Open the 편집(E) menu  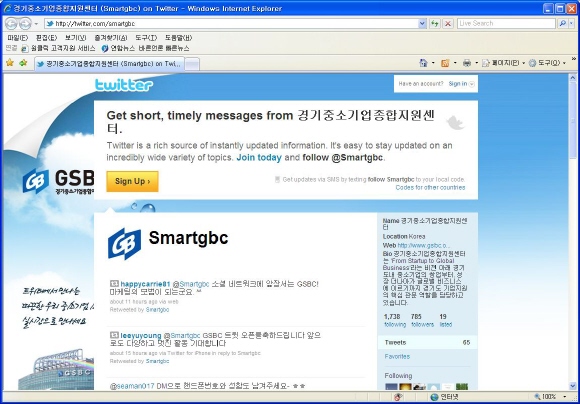click(46, 38)
